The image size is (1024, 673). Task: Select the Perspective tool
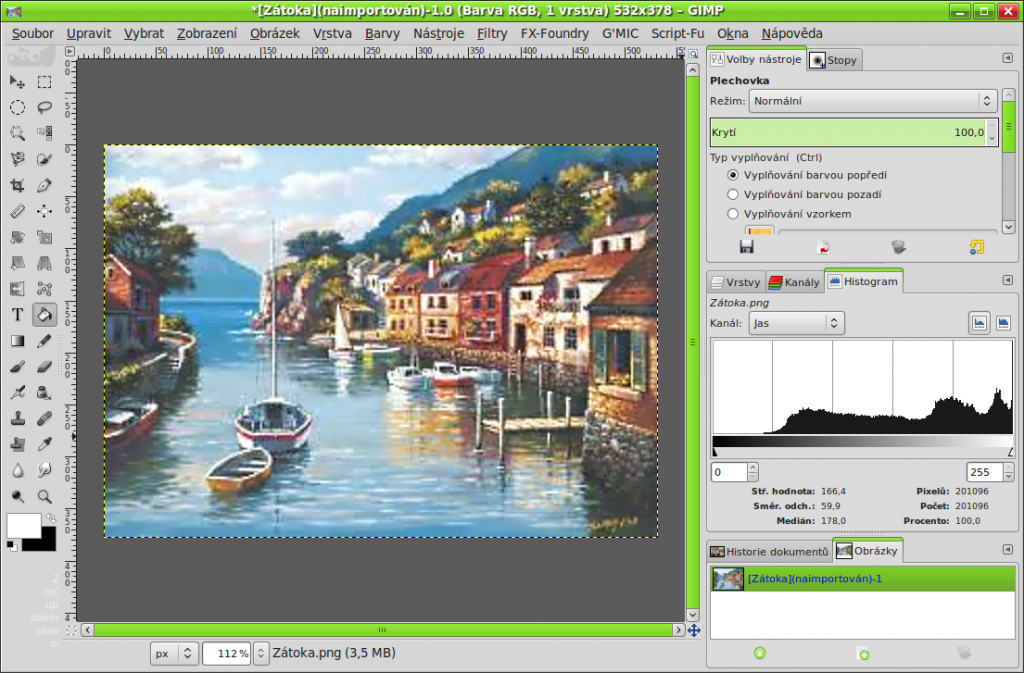pyautogui.click(x=44, y=263)
